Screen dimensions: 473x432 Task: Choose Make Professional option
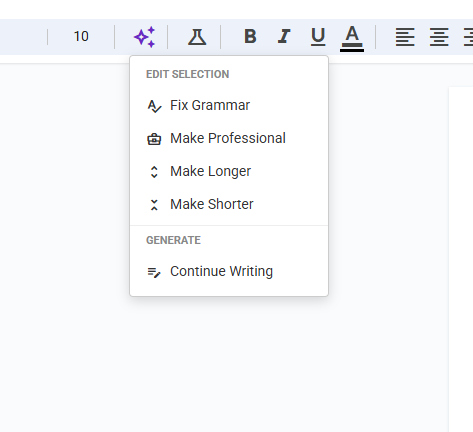point(229,138)
